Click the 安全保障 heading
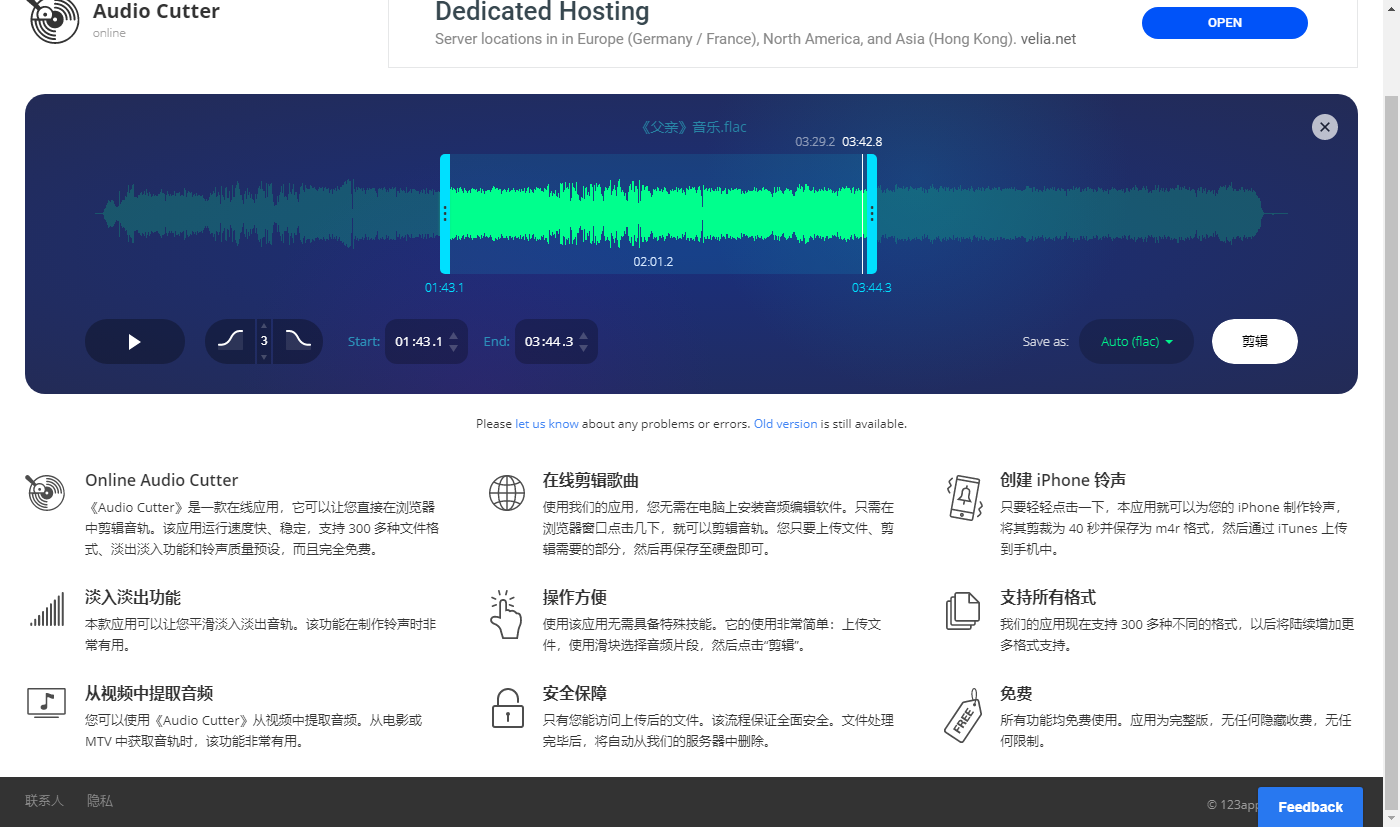The width and height of the screenshot is (1400, 827). [x=575, y=694]
